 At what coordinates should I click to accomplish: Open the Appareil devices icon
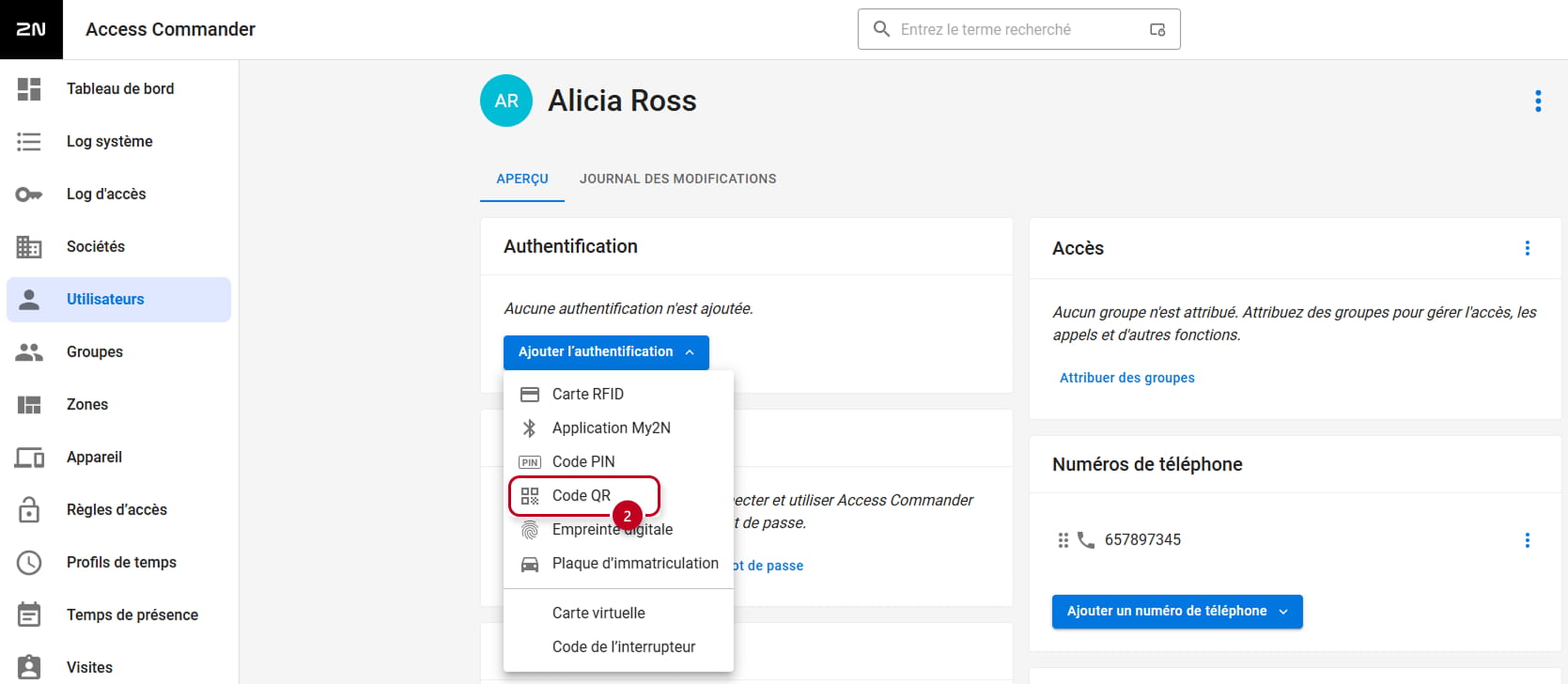[29, 458]
